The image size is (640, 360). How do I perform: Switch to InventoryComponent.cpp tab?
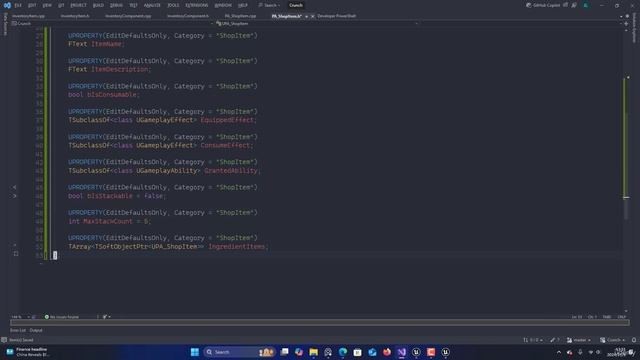pyautogui.click(x=128, y=16)
